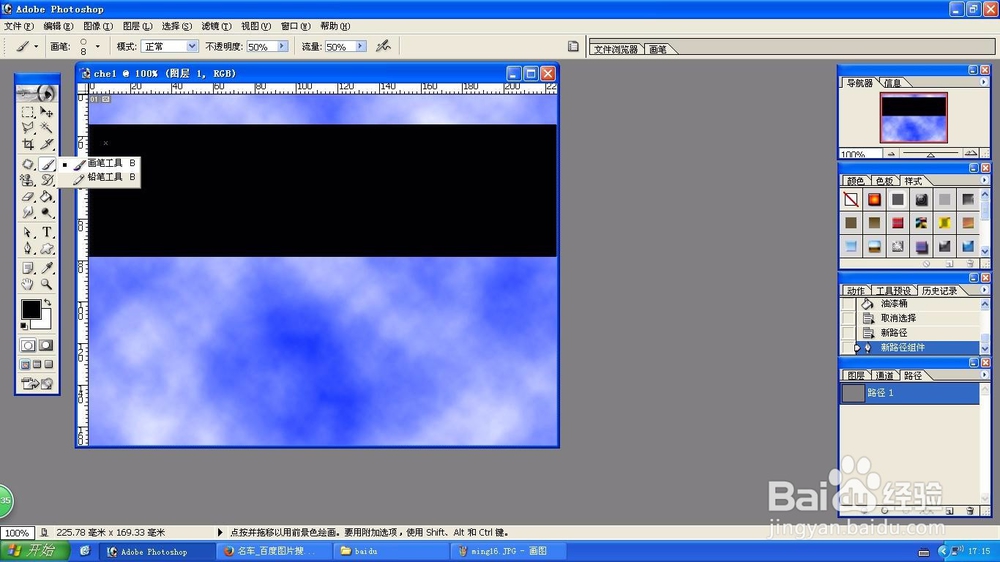Image resolution: width=1000 pixels, height=562 pixels.
Task: Select the Magic Wand tool
Action: pos(47,128)
